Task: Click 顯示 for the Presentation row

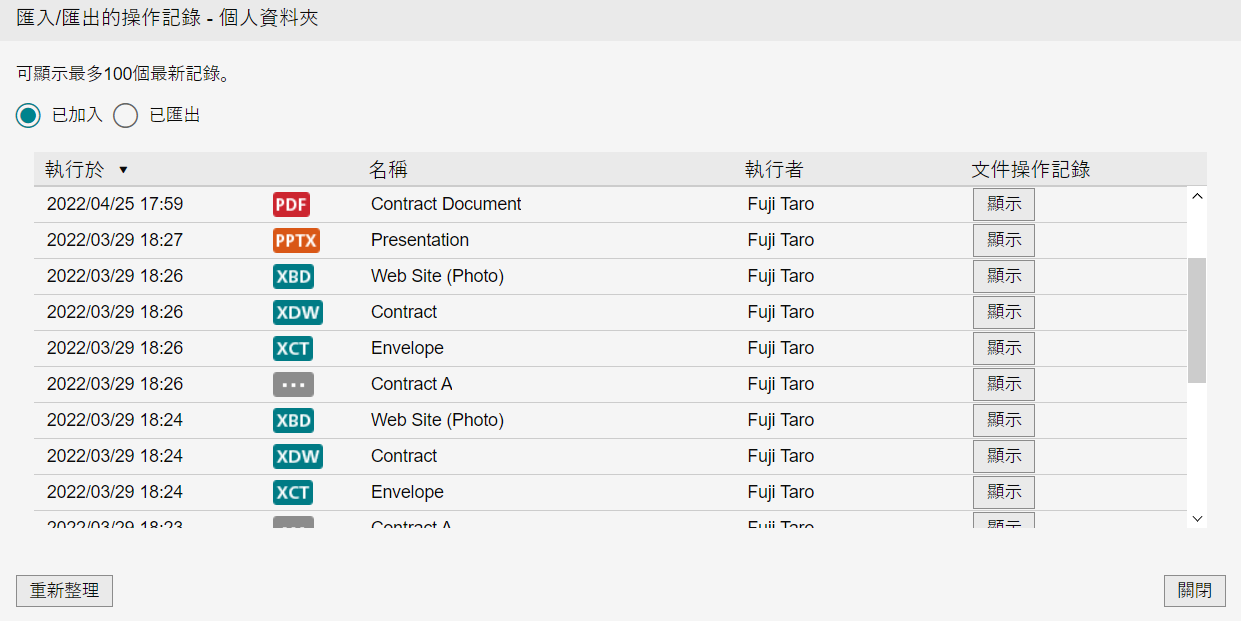Action: pyautogui.click(x=1004, y=240)
